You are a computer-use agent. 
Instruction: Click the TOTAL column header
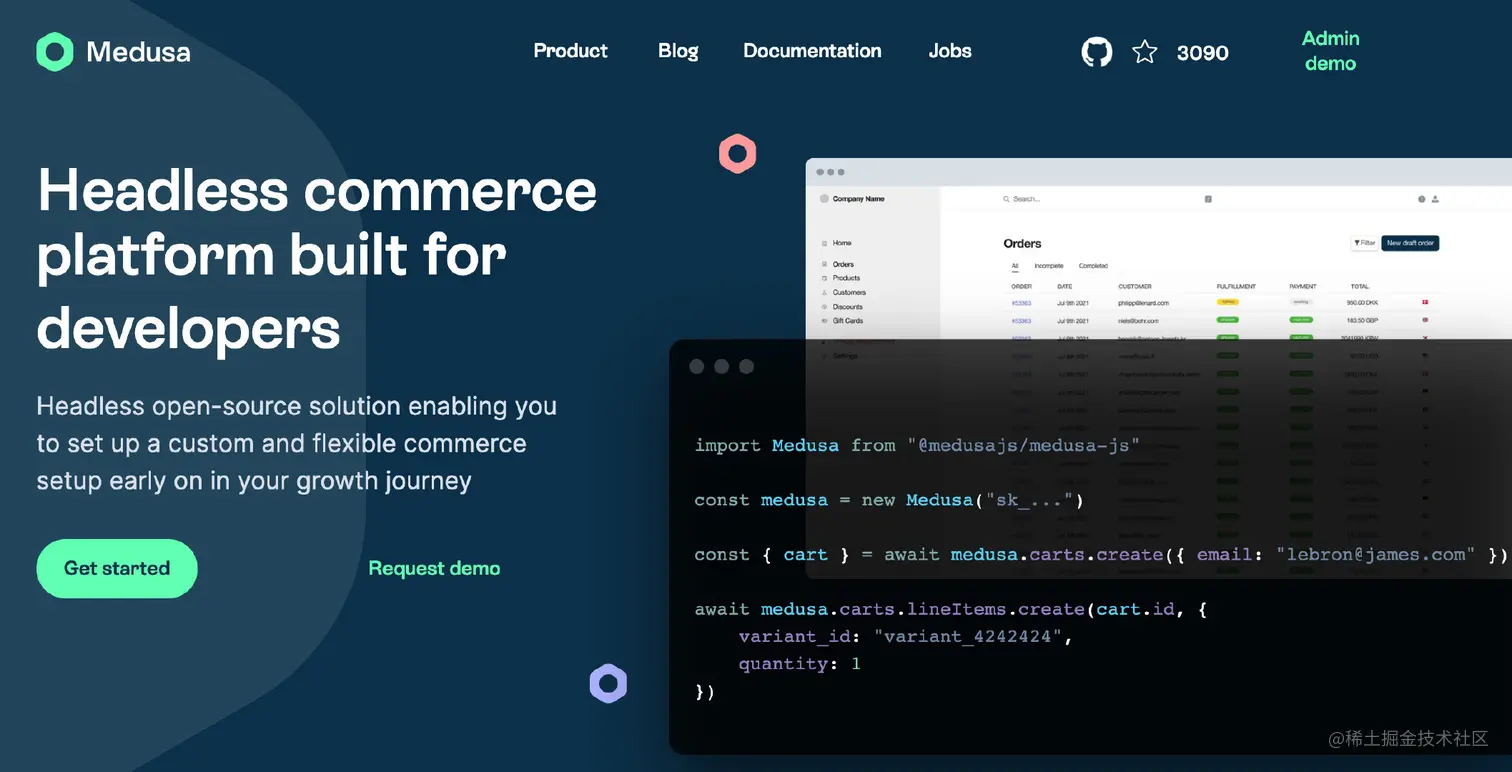tap(1359, 287)
